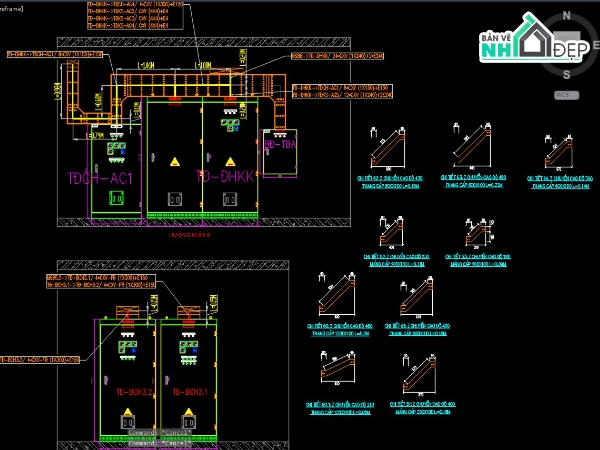Click the S direction on the ViewCube compass

[567, 73]
